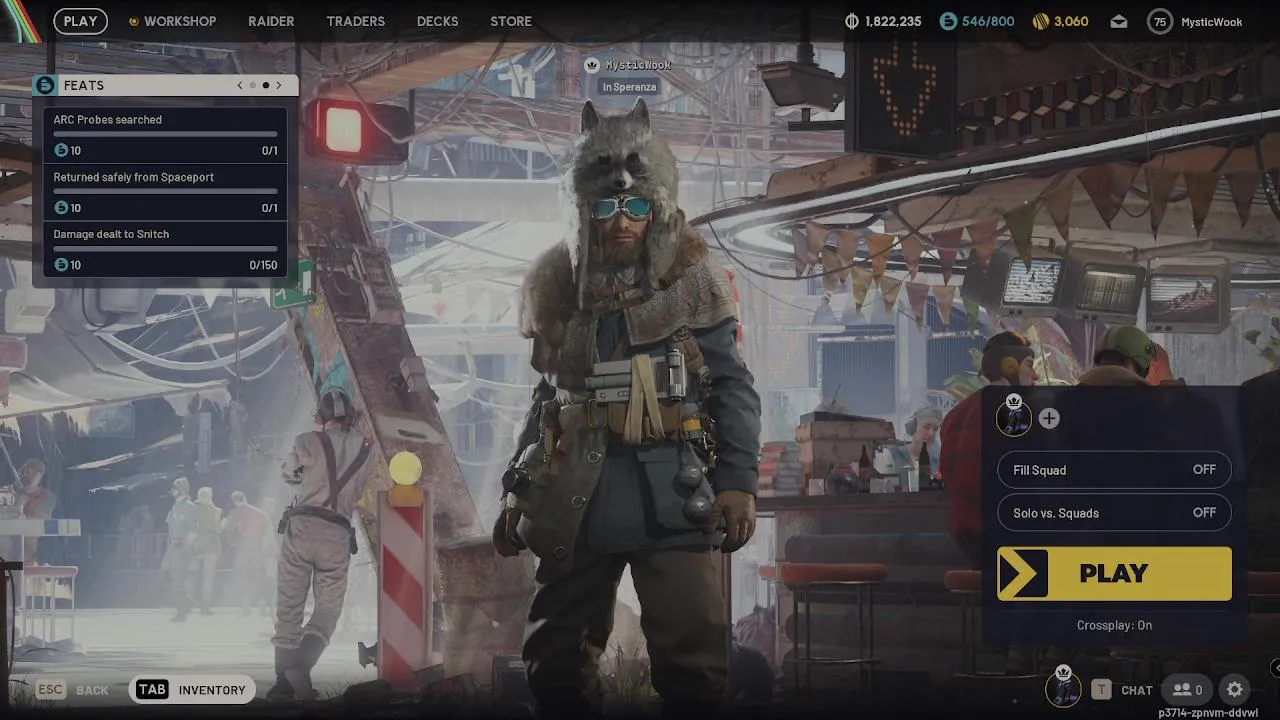Open the mail inbox icon
The image size is (1280, 720).
coord(1118,21)
